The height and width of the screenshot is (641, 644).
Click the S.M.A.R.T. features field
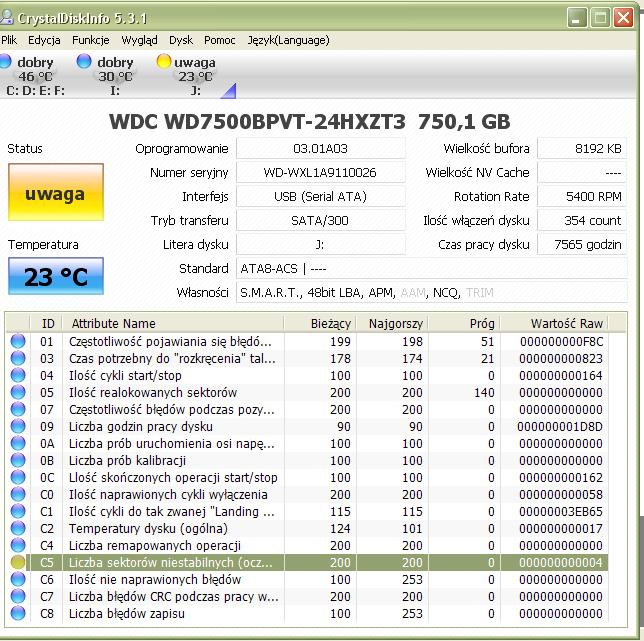pos(432,292)
